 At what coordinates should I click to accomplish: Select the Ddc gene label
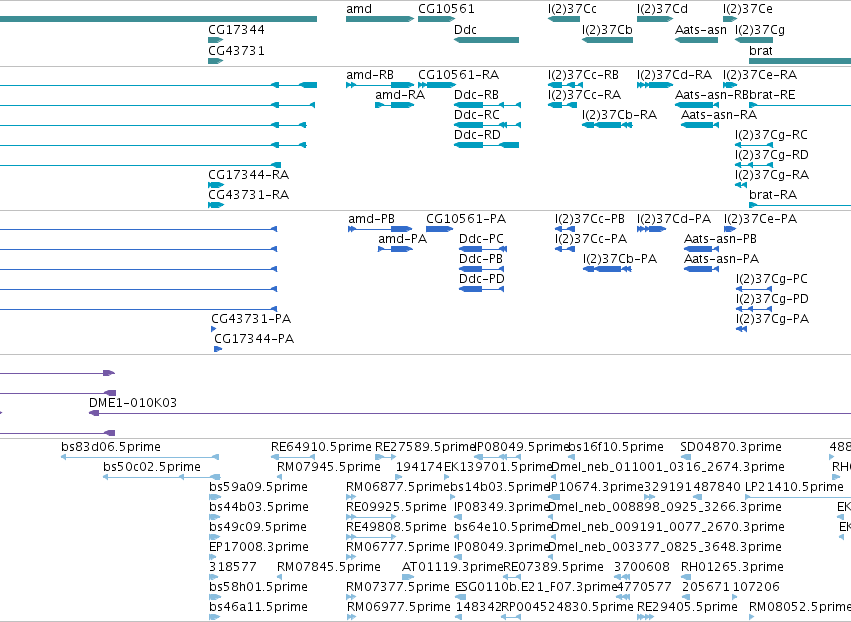click(465, 29)
